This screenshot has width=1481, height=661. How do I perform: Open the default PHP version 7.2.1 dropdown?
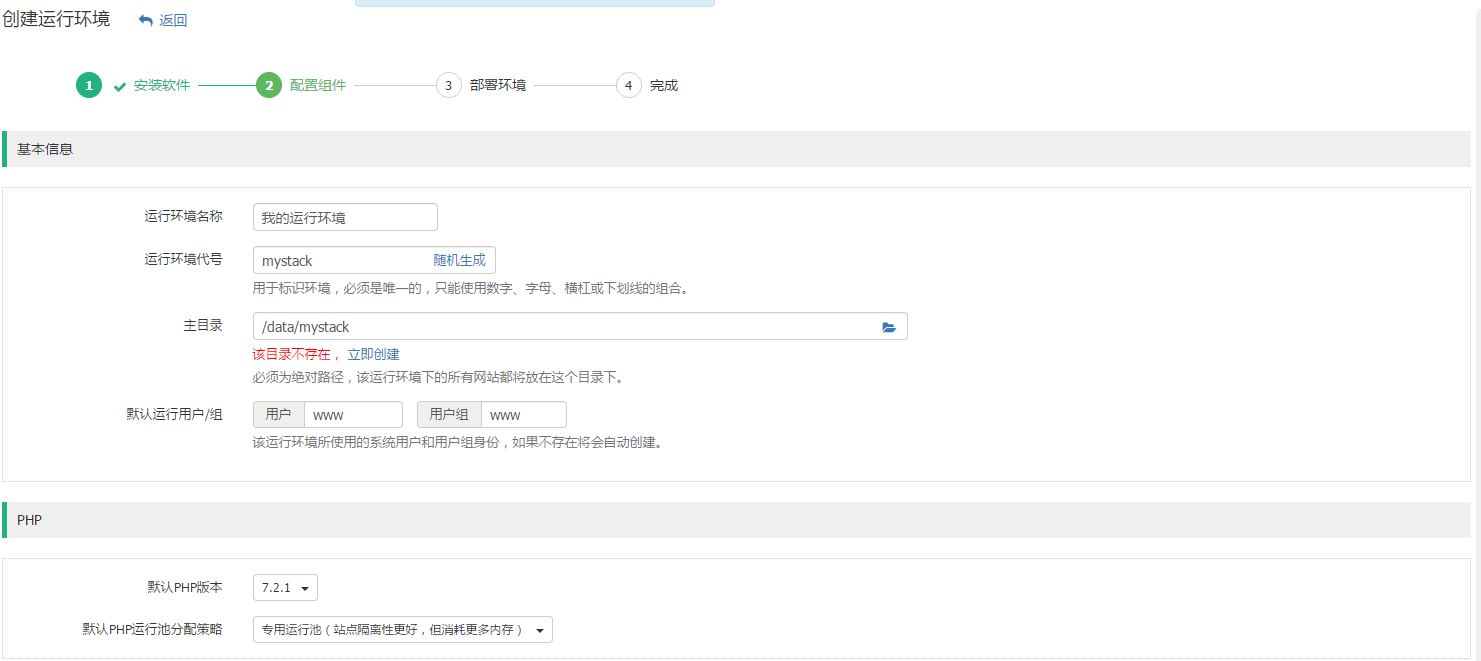click(x=285, y=588)
